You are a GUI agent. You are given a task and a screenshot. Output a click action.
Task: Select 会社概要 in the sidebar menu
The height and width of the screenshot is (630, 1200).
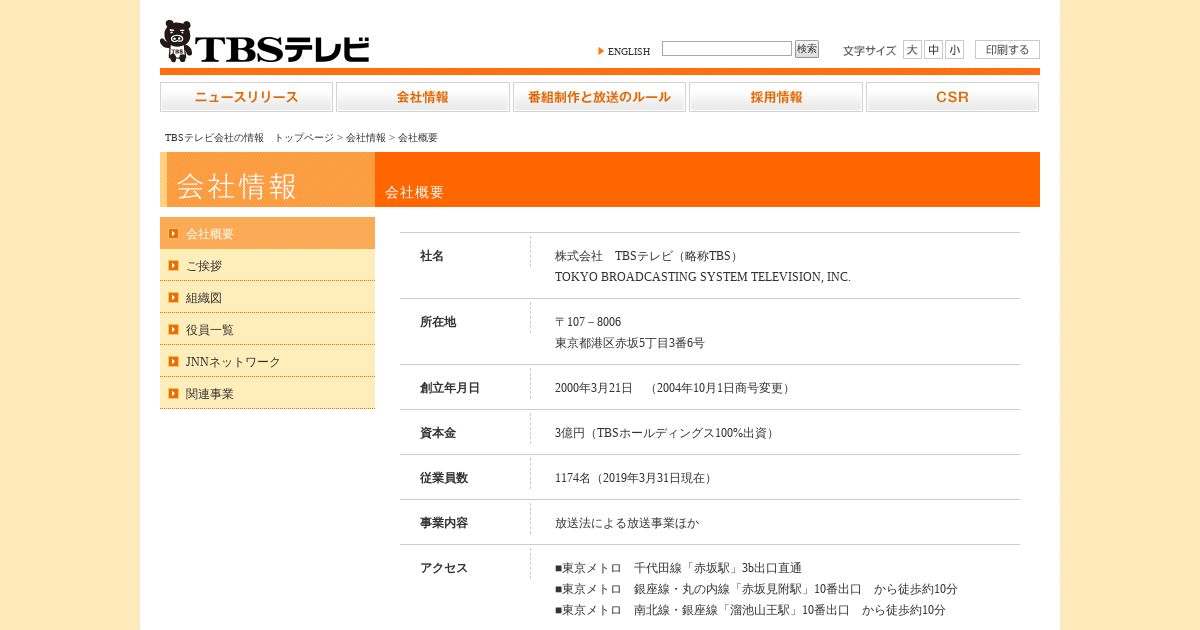[x=267, y=233]
